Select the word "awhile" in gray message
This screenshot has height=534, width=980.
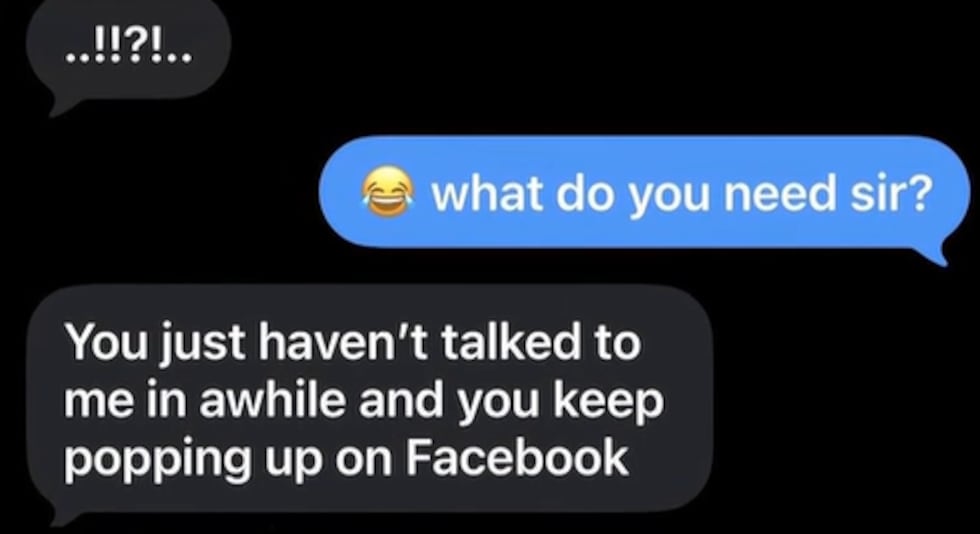(x=272, y=400)
